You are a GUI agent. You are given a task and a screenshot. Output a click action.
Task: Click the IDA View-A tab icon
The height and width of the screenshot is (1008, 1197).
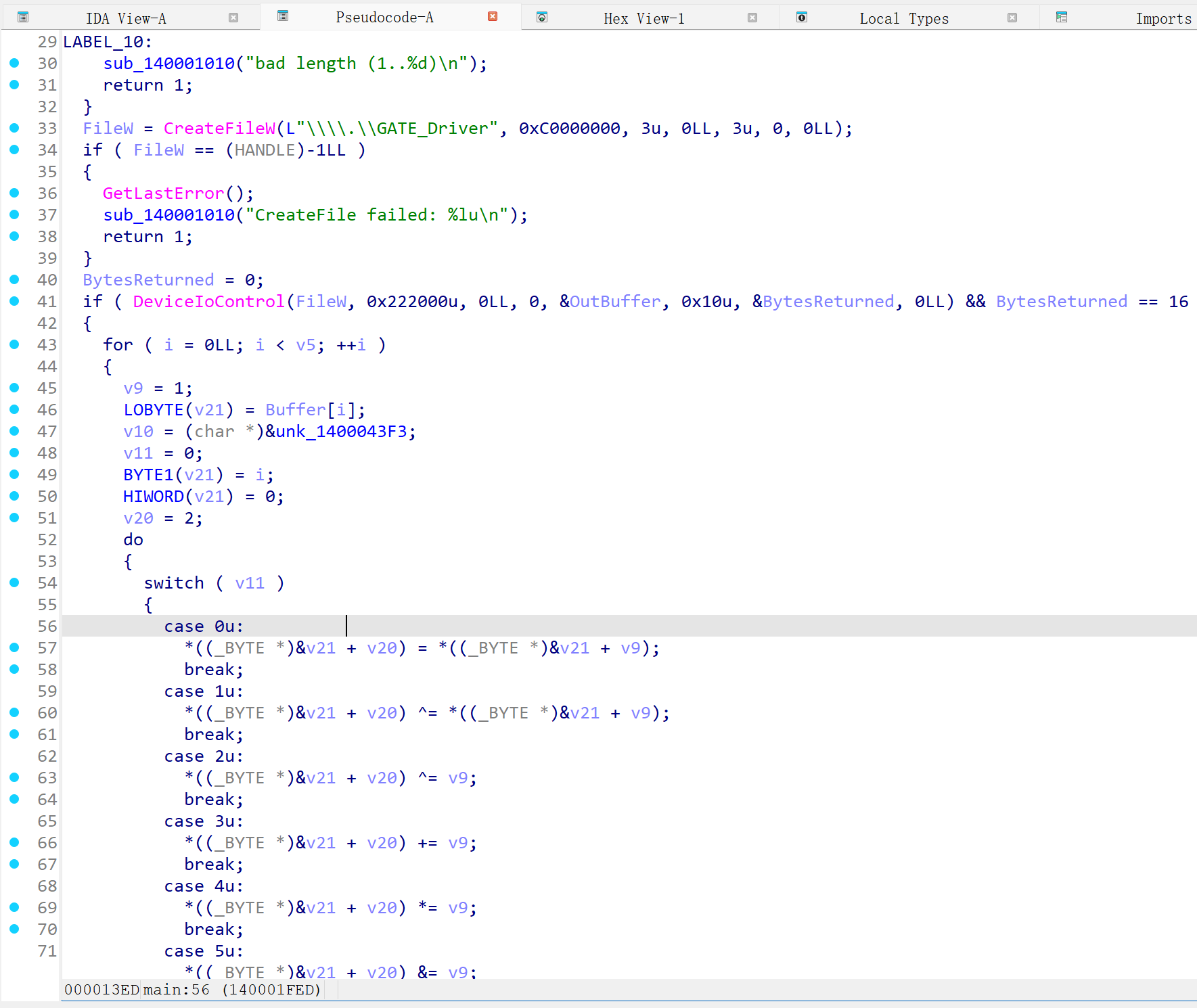tap(23, 18)
